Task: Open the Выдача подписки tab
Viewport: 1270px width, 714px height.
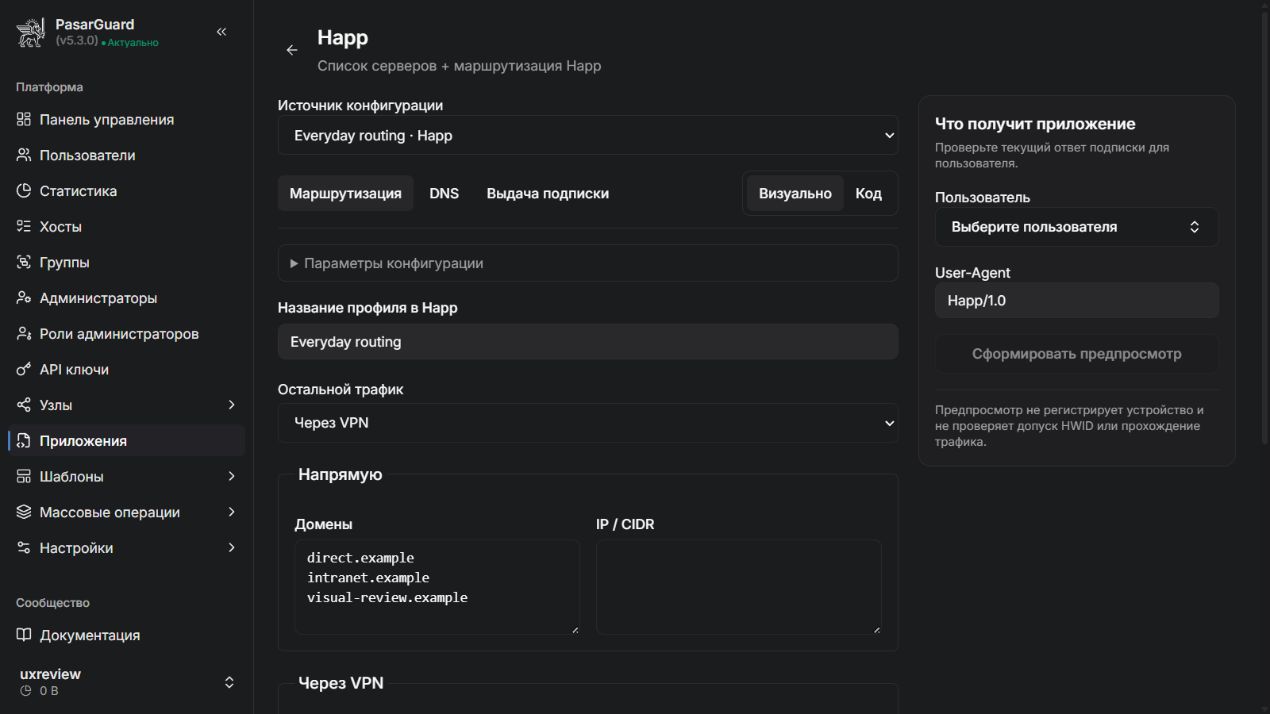Action: pos(548,194)
